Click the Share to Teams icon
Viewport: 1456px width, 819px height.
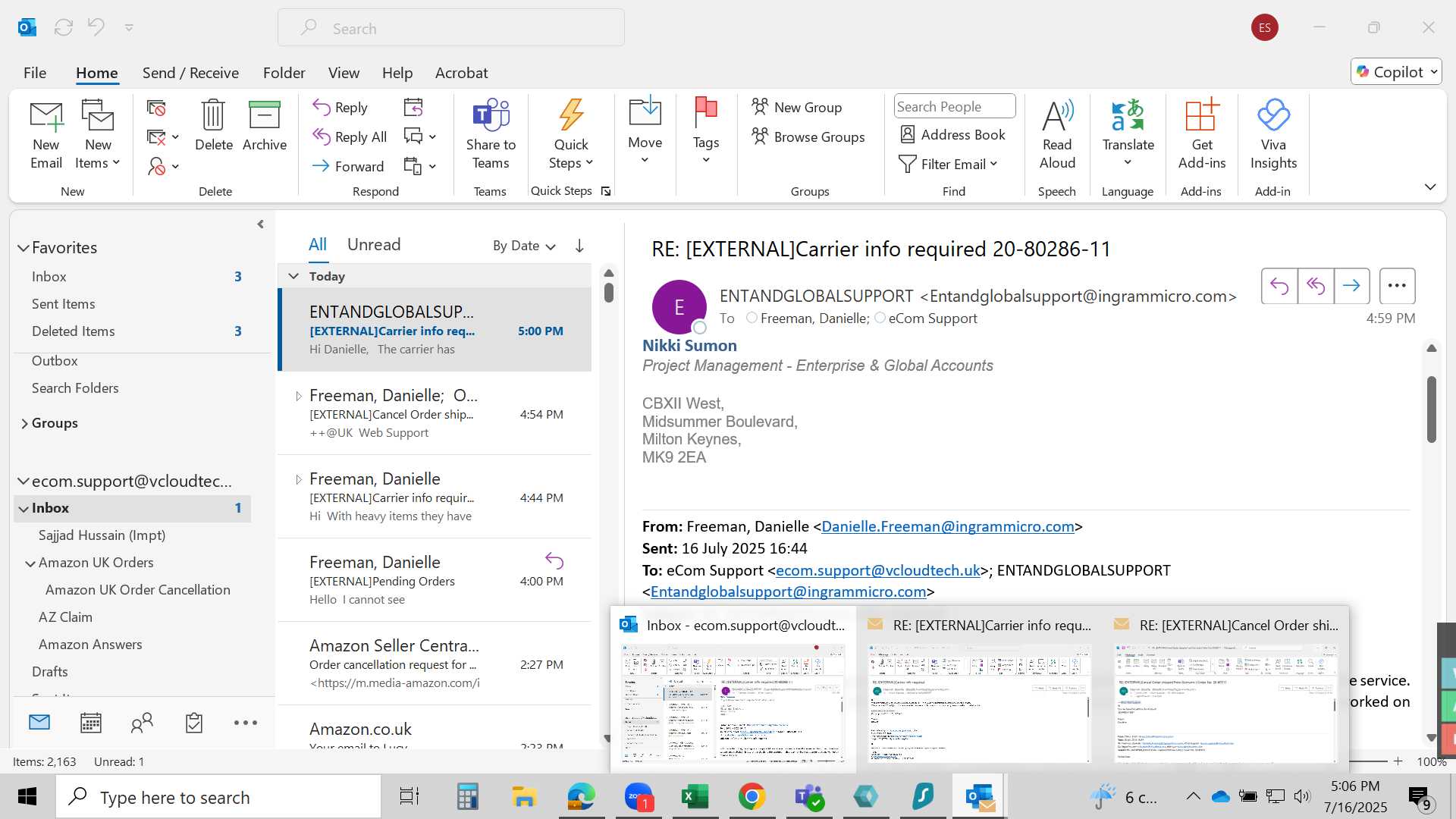click(x=491, y=135)
